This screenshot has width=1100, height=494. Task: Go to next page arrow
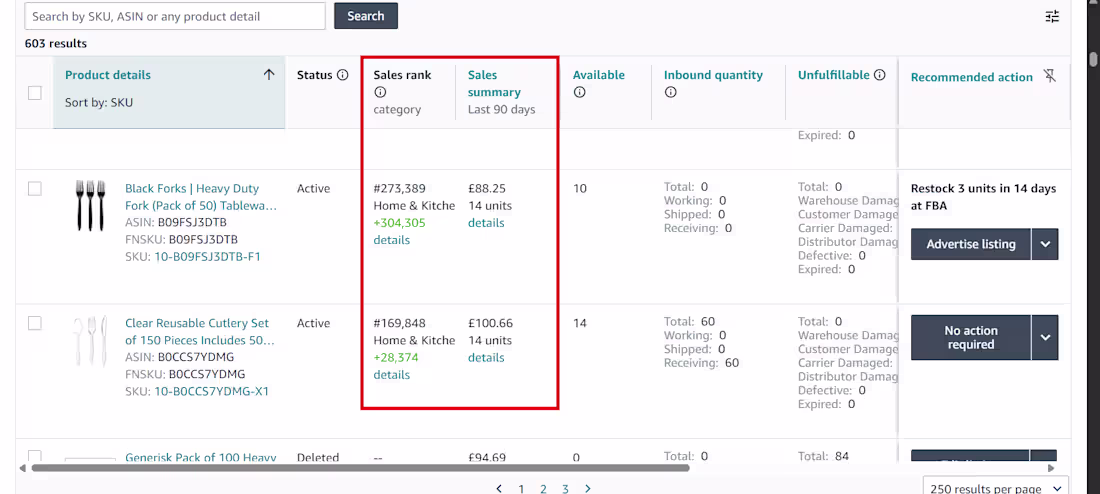click(588, 488)
